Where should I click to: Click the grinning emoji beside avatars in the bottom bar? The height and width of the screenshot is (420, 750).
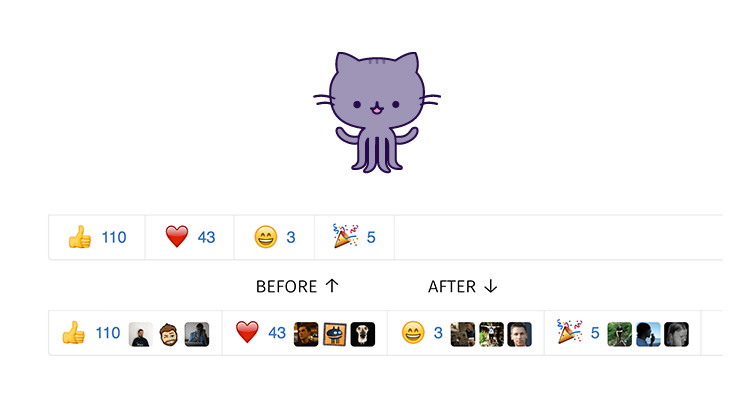pyautogui.click(x=413, y=332)
